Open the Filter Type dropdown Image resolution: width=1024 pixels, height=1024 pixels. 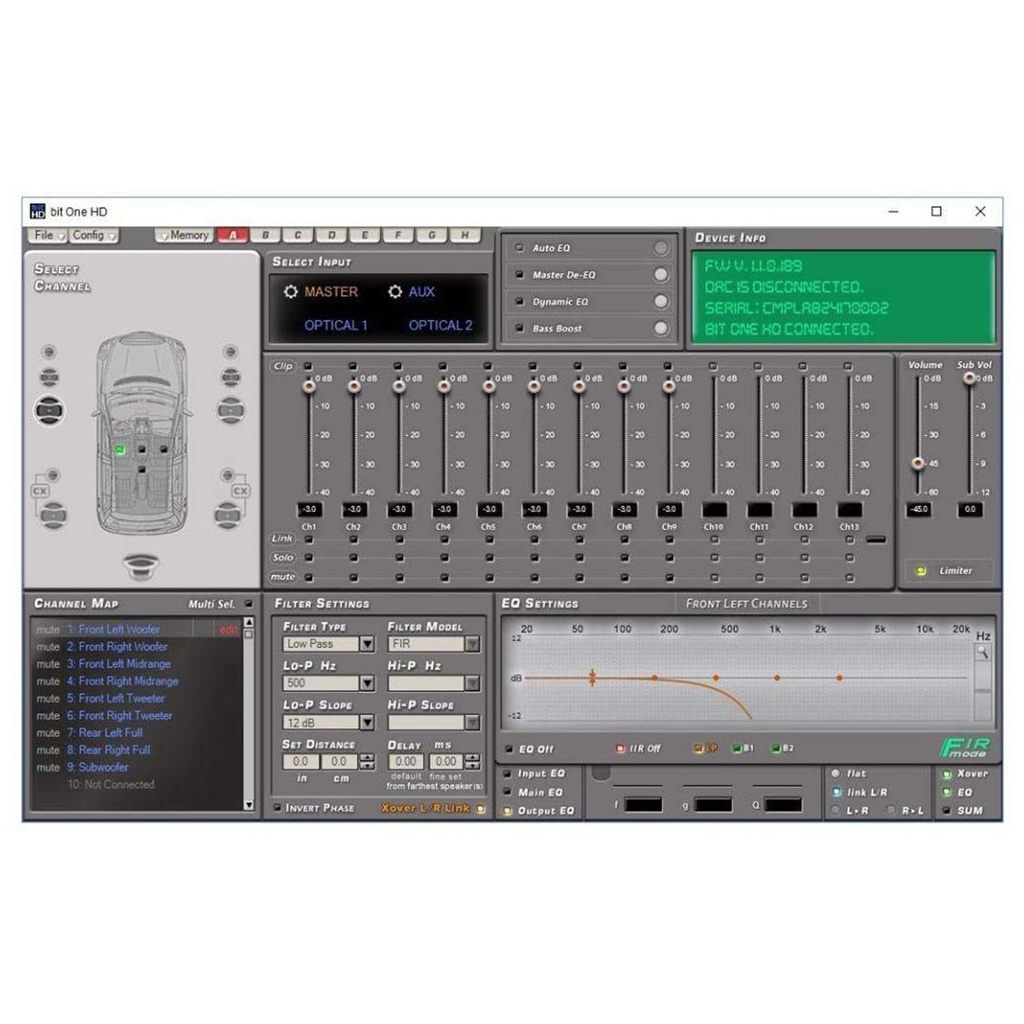tap(367, 645)
